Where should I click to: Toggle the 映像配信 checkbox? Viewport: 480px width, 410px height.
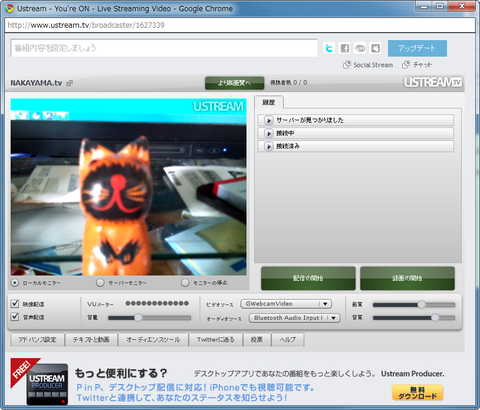coord(15,303)
